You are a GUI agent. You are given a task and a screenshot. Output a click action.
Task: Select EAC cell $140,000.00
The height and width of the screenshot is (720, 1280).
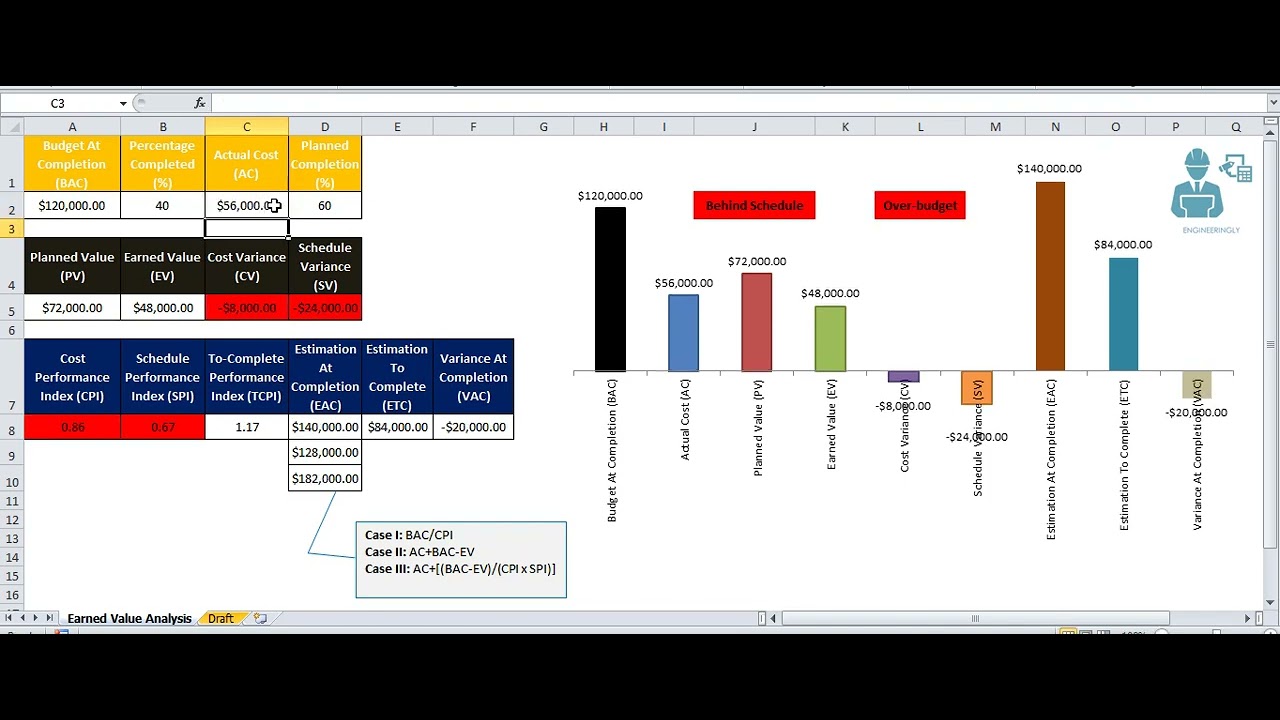325,427
